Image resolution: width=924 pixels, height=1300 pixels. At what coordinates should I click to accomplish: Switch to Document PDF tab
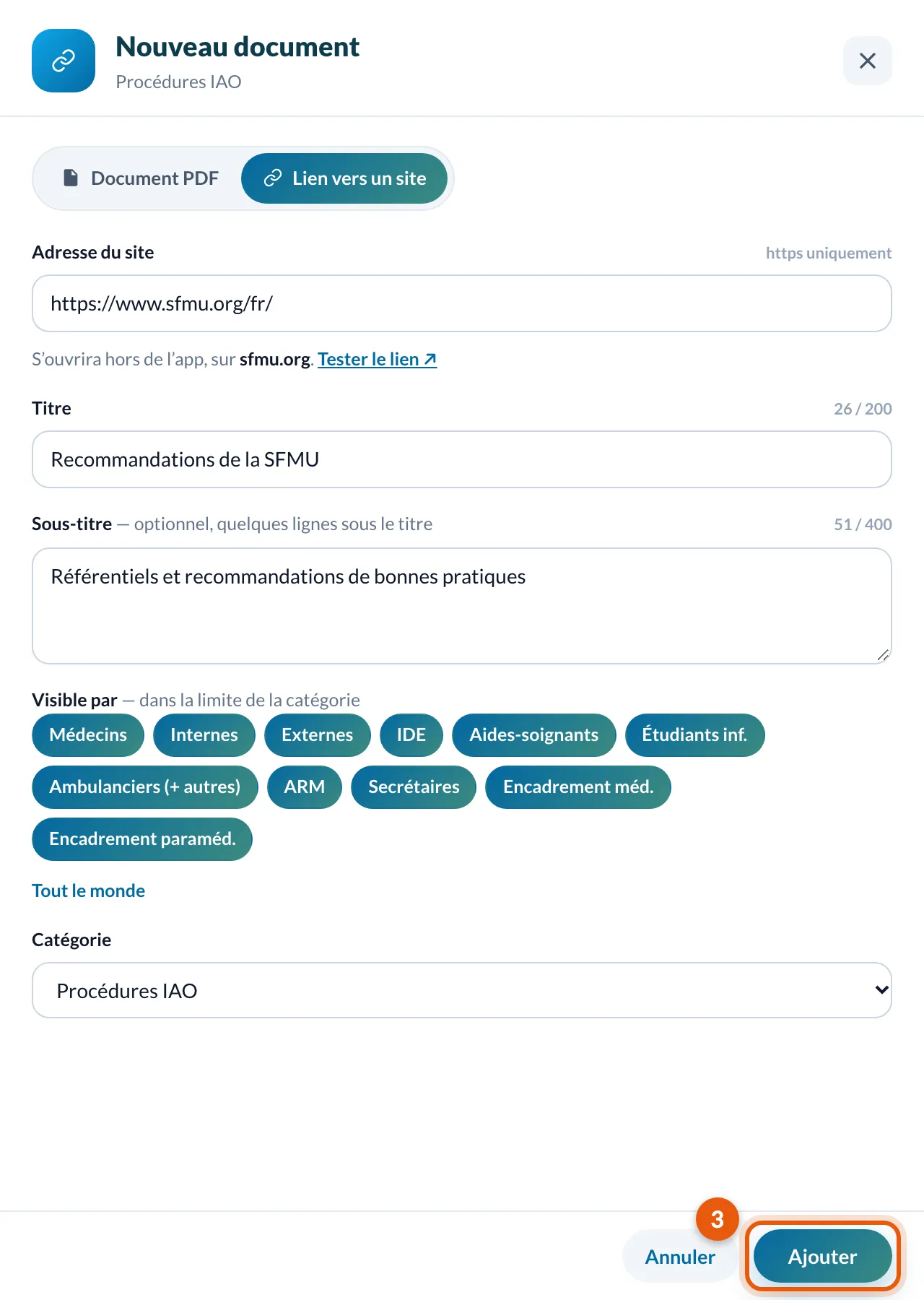click(x=141, y=178)
